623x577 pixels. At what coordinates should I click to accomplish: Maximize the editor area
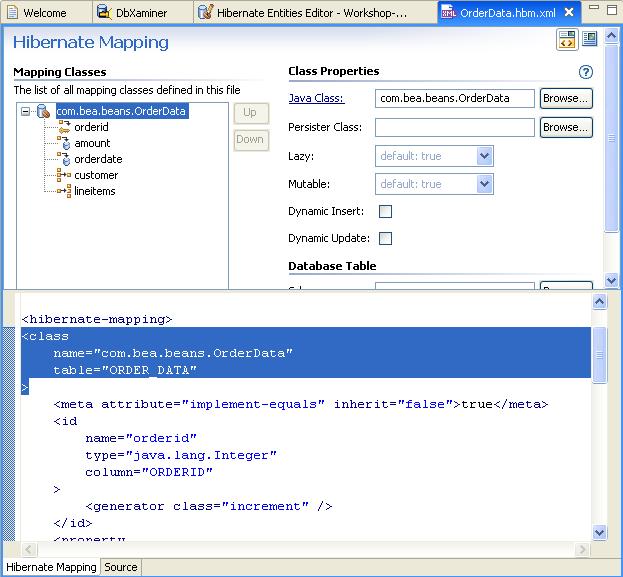[612, 10]
